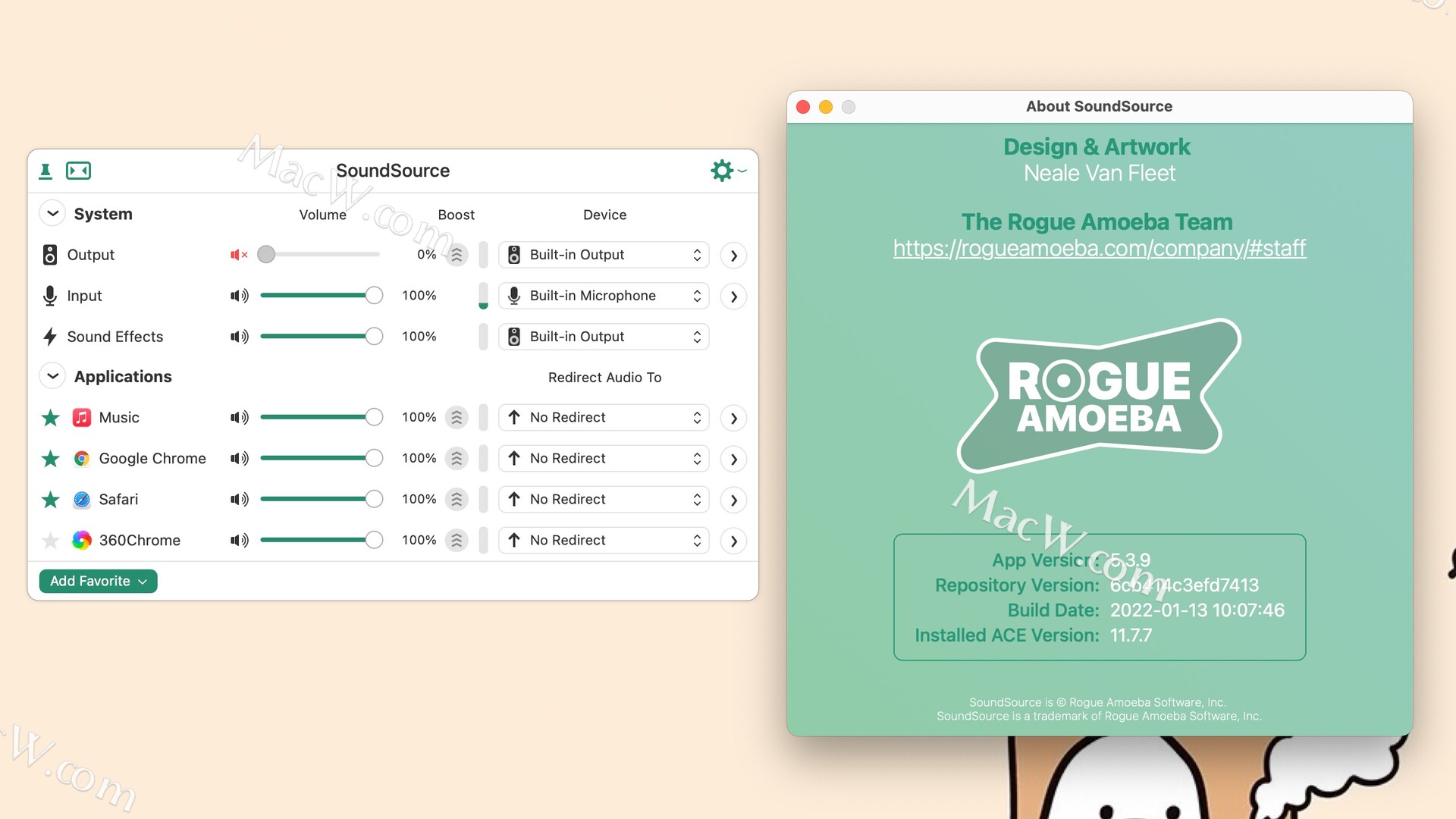
Task: Open Safari redirect dropdown
Action: (x=604, y=499)
